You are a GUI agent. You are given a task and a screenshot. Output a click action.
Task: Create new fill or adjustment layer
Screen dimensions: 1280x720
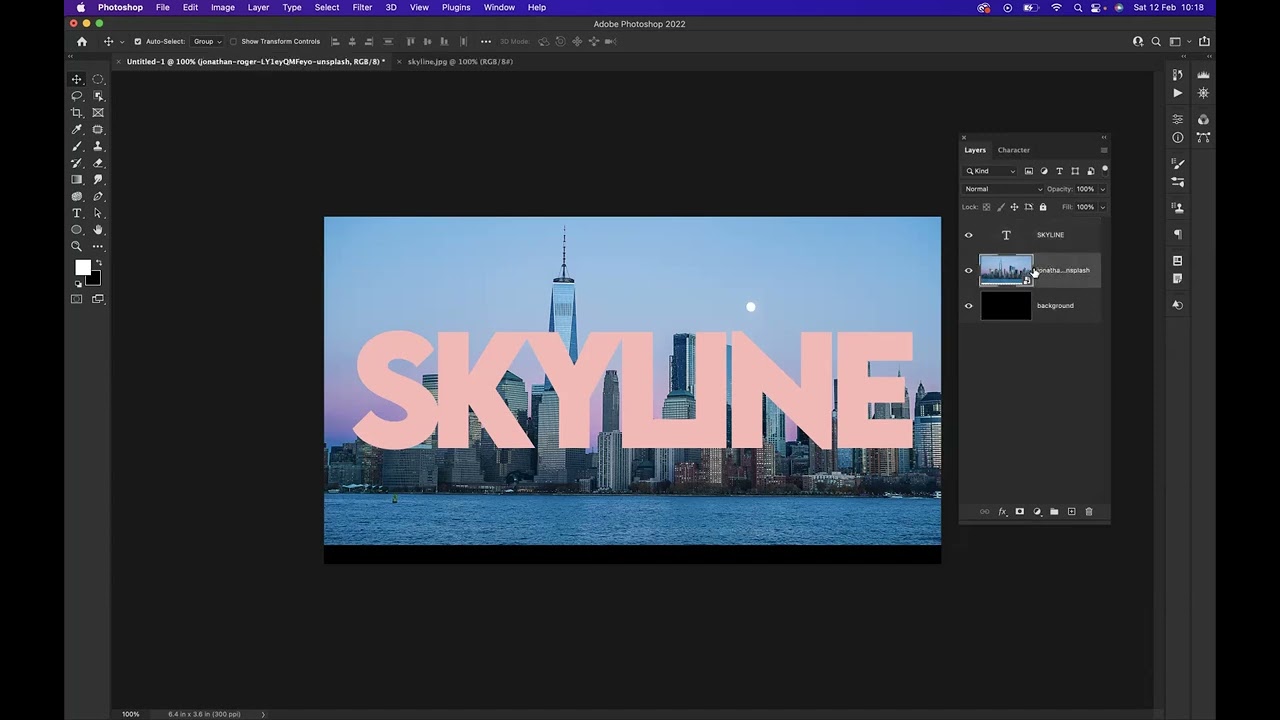1037,512
